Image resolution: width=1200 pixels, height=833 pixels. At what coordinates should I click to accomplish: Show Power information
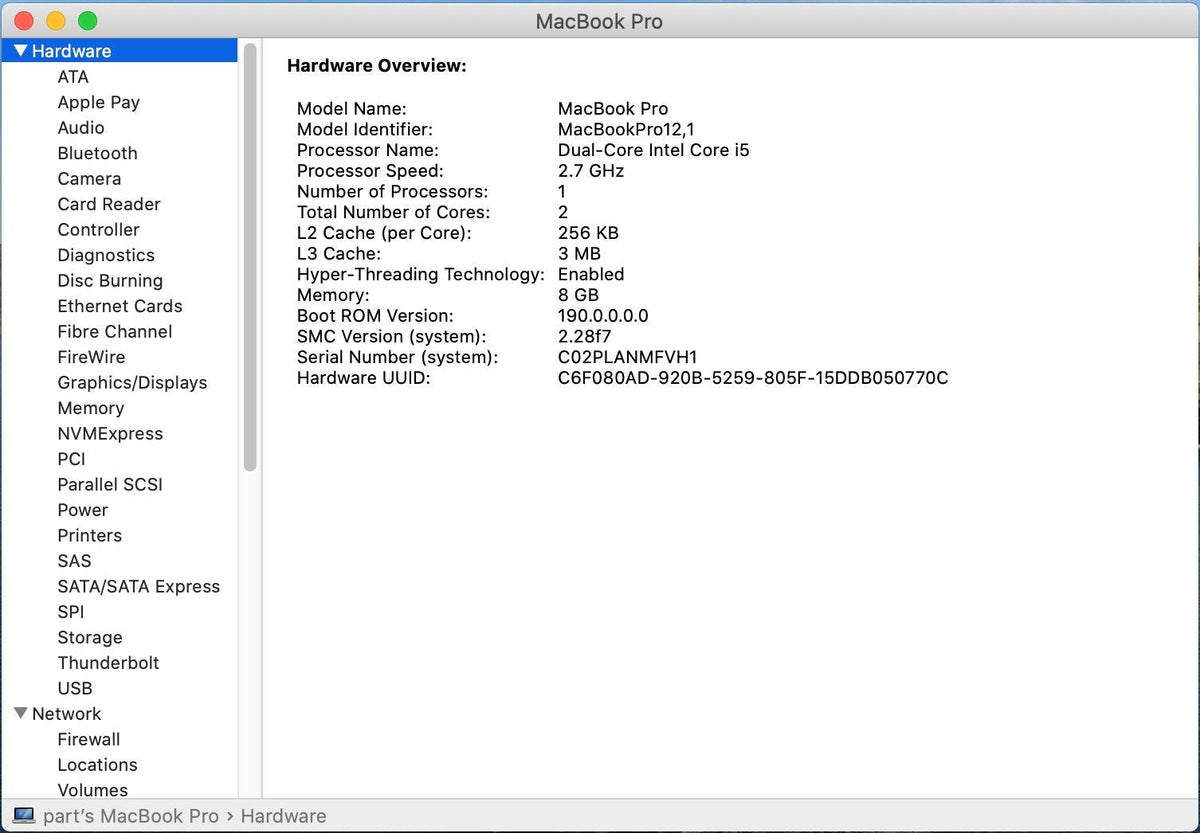coord(83,510)
